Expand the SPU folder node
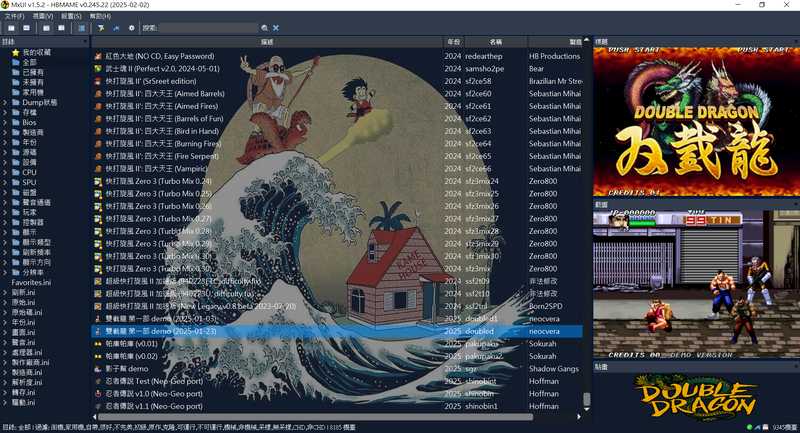Screen dimensions: 800x433 point(5,182)
